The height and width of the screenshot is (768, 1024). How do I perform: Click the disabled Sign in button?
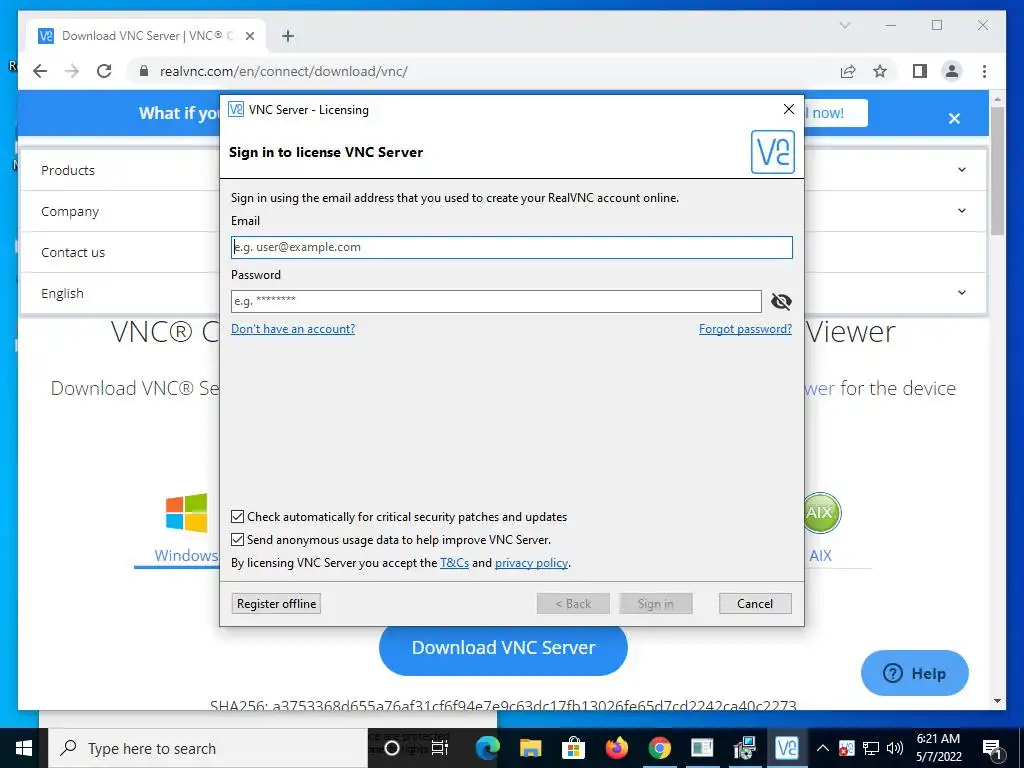tap(656, 603)
